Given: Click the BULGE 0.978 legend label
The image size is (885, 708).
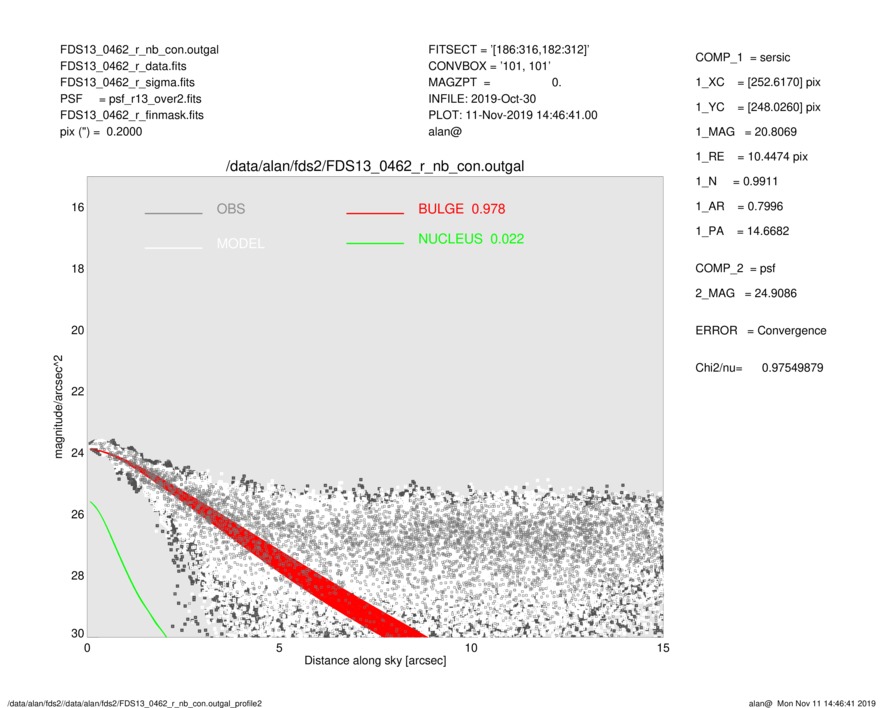Looking at the screenshot, I should point(462,209).
